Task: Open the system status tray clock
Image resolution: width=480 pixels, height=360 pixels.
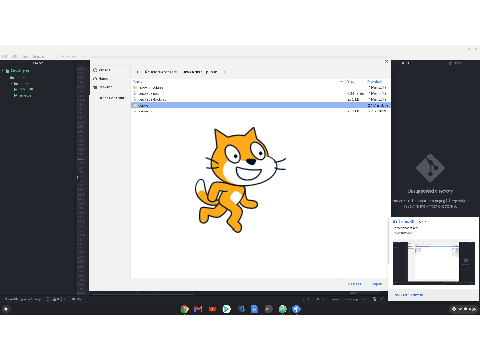Action: (x=464, y=309)
